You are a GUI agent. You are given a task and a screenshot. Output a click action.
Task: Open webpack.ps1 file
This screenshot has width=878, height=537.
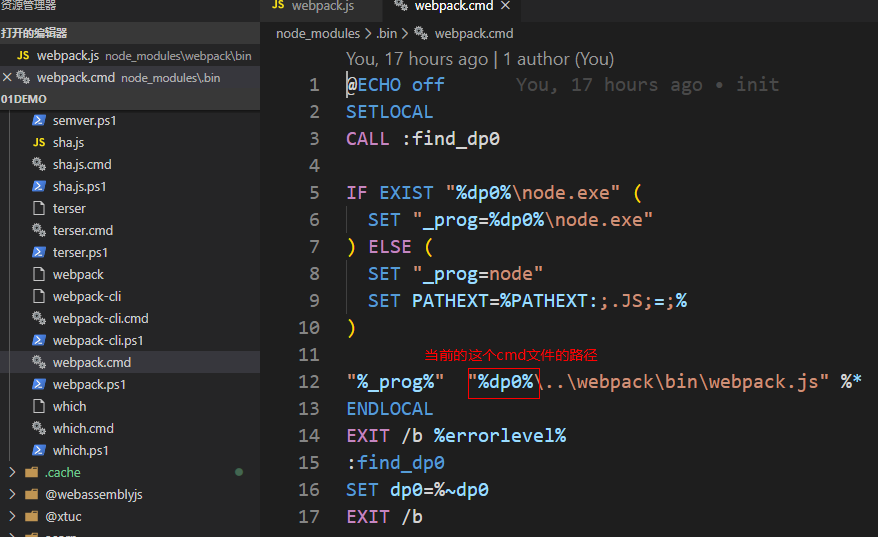(x=89, y=385)
